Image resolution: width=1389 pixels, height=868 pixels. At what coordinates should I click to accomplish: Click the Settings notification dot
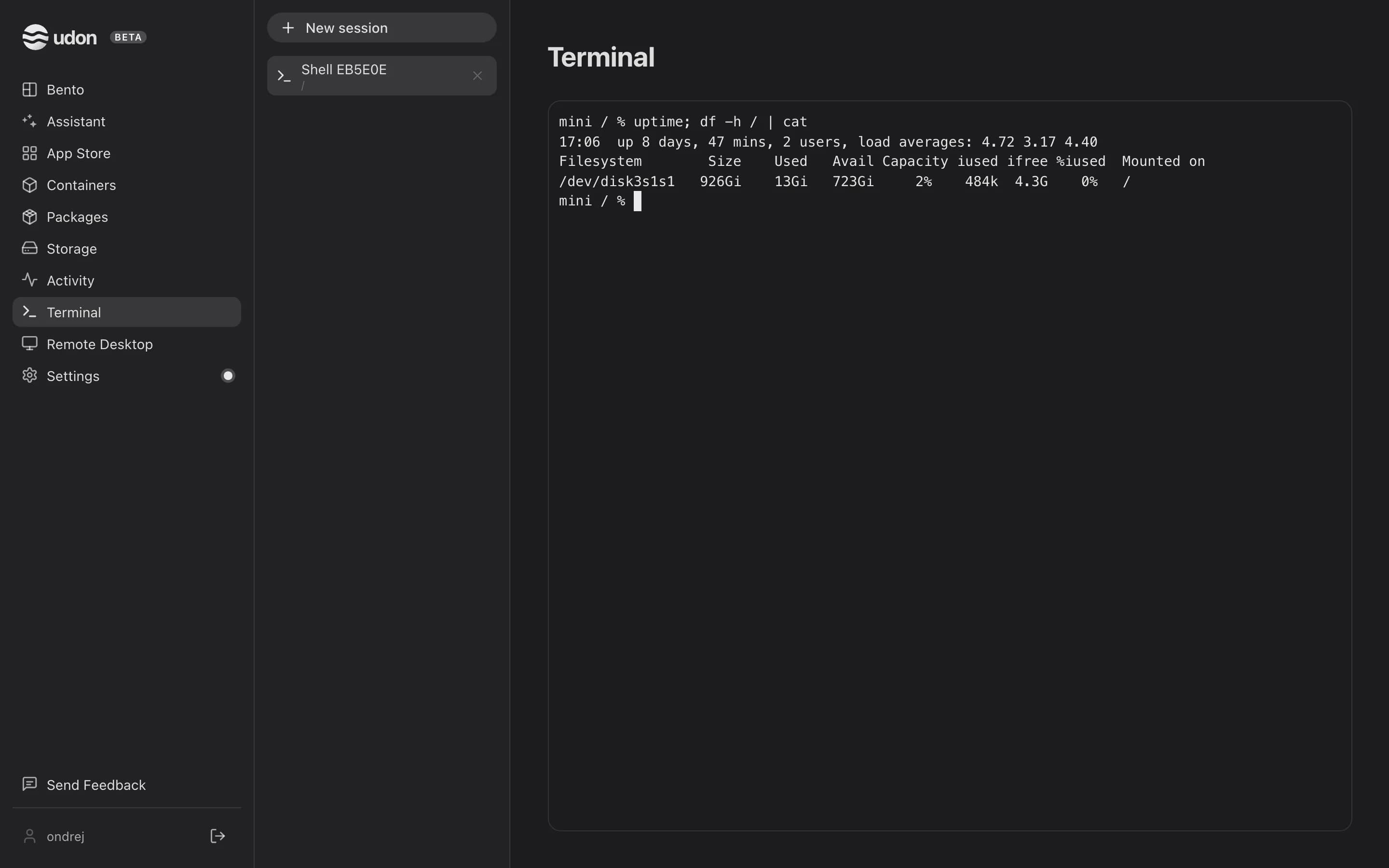click(x=228, y=376)
